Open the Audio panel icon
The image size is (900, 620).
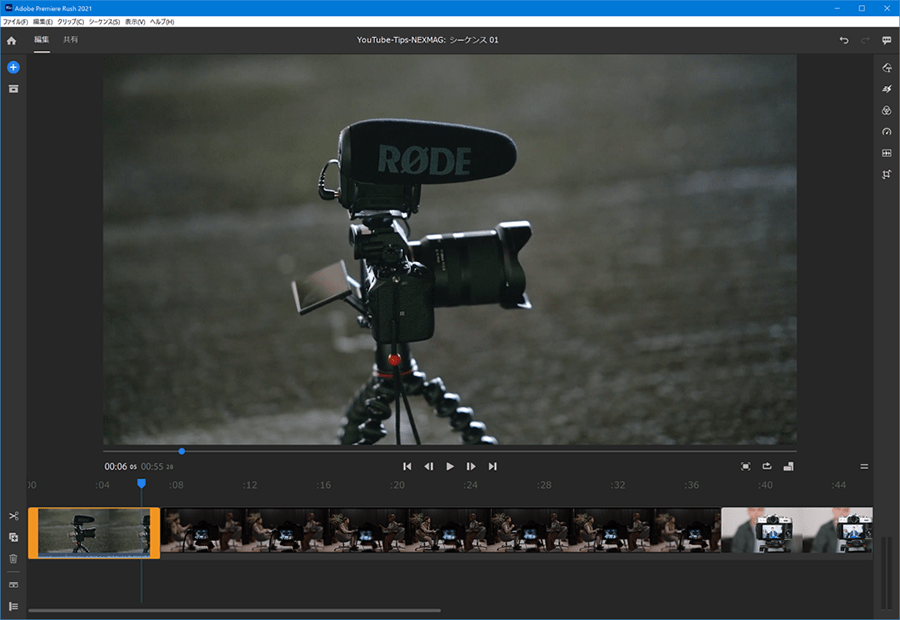[887, 153]
